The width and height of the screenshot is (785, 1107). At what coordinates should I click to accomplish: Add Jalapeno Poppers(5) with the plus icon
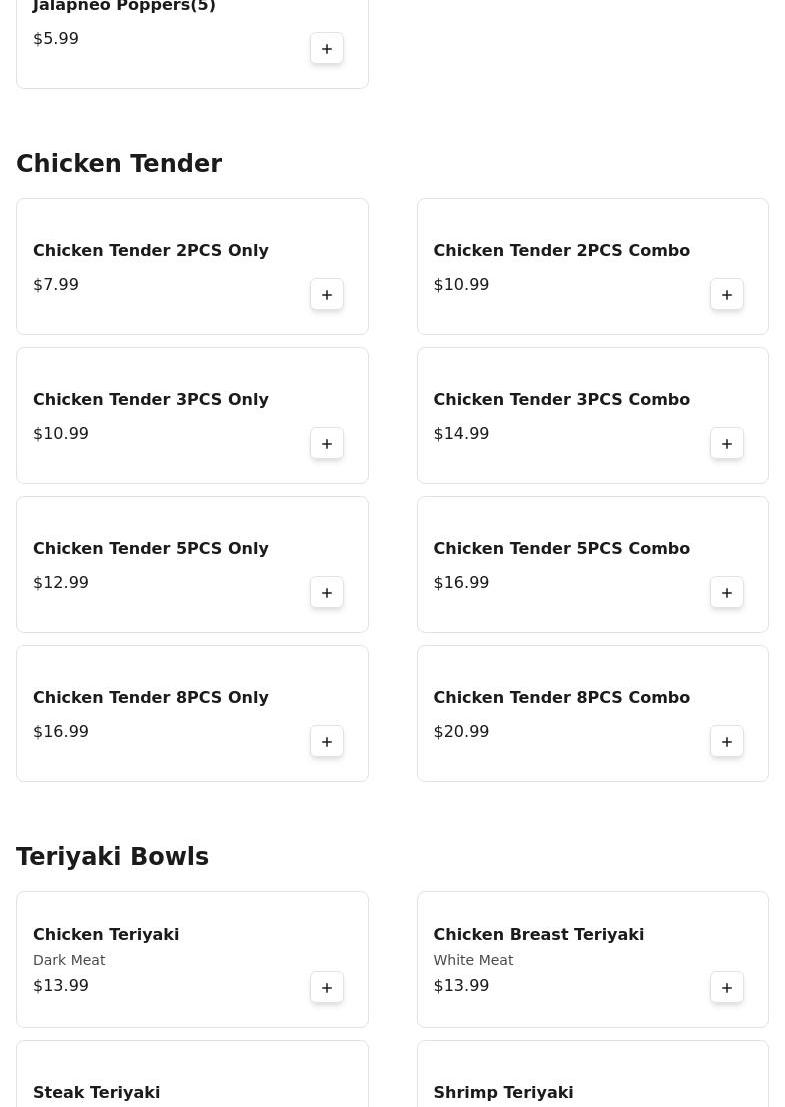[327, 49]
